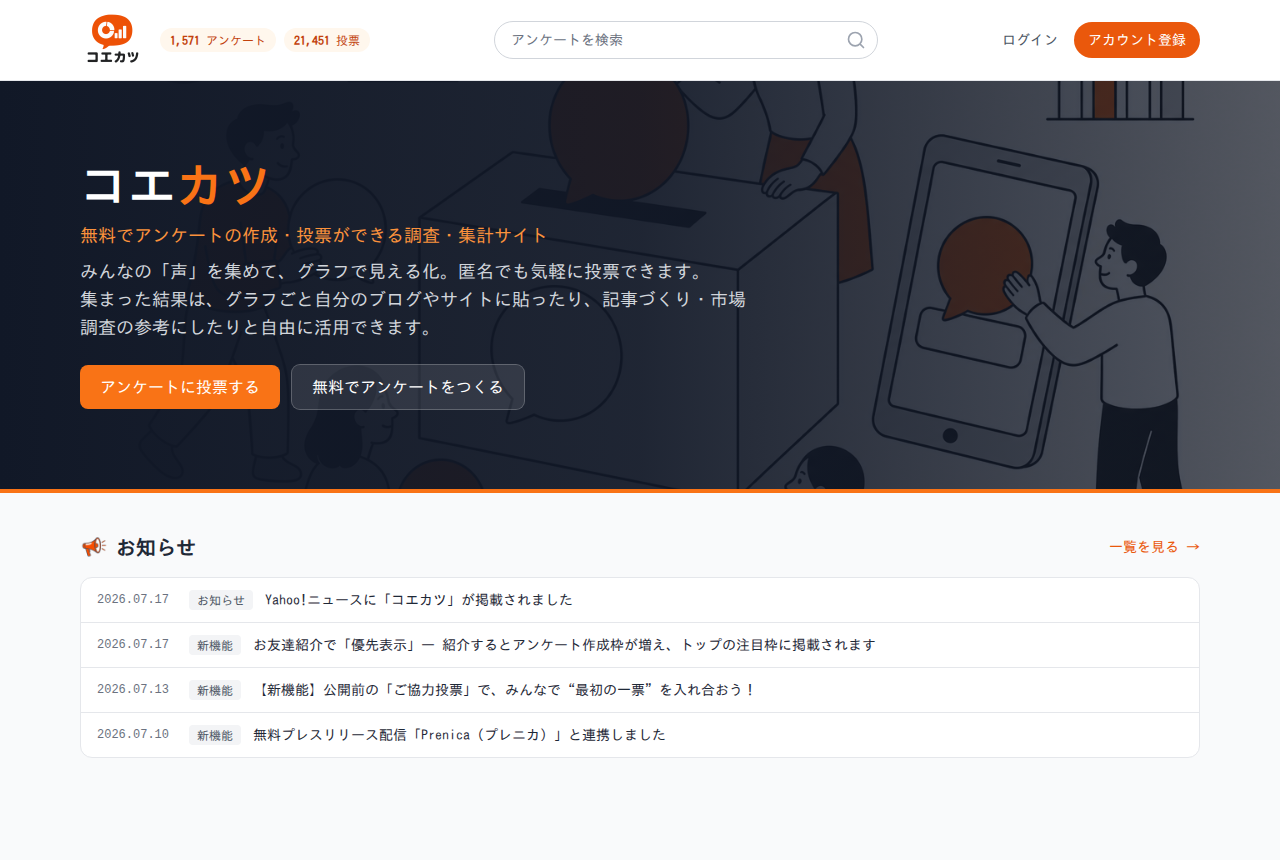Open the お友達紹介で優先表示 announcement
Image resolution: width=1280 pixels, height=860 pixels.
pos(640,645)
